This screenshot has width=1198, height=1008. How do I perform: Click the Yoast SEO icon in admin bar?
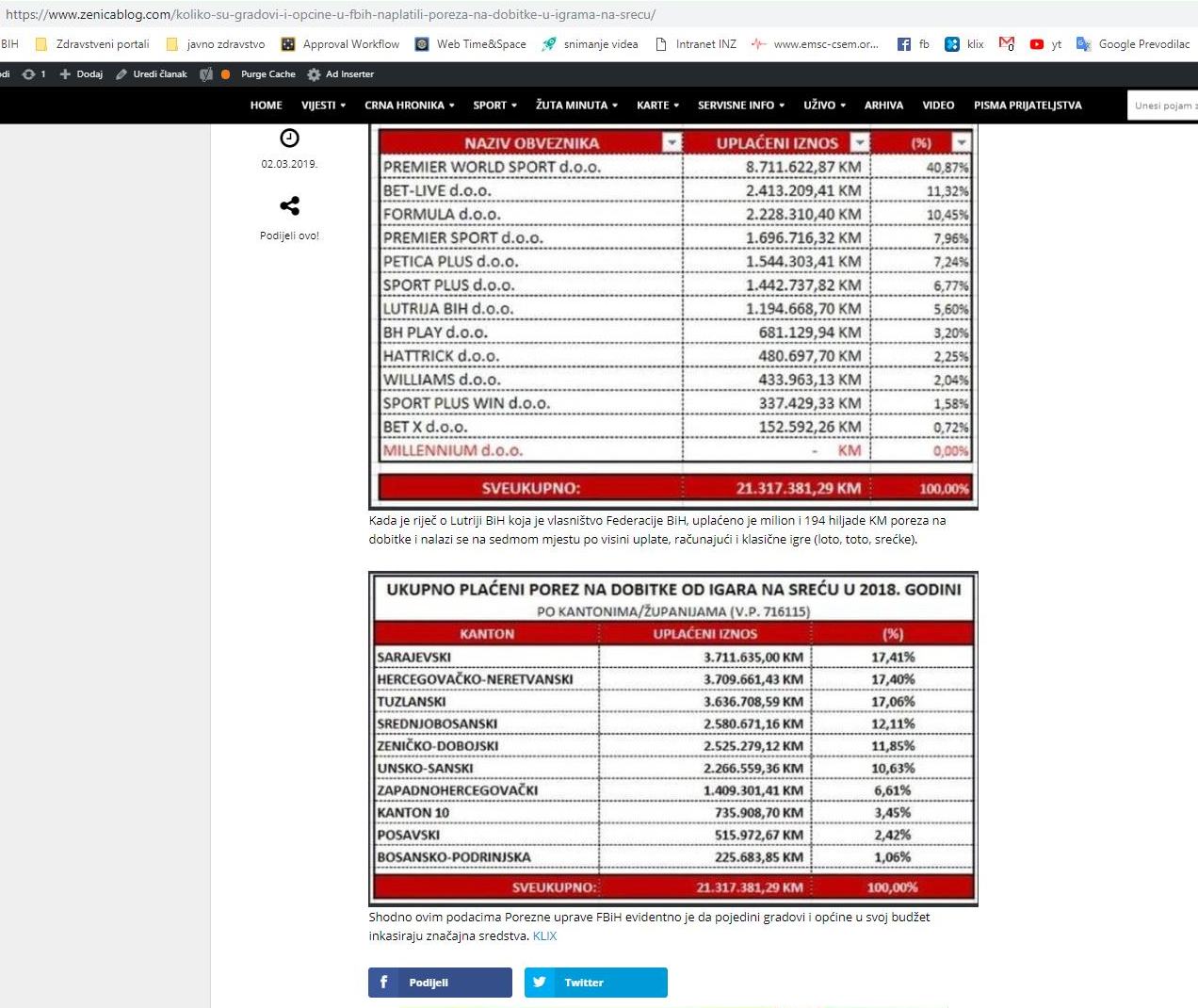206,74
